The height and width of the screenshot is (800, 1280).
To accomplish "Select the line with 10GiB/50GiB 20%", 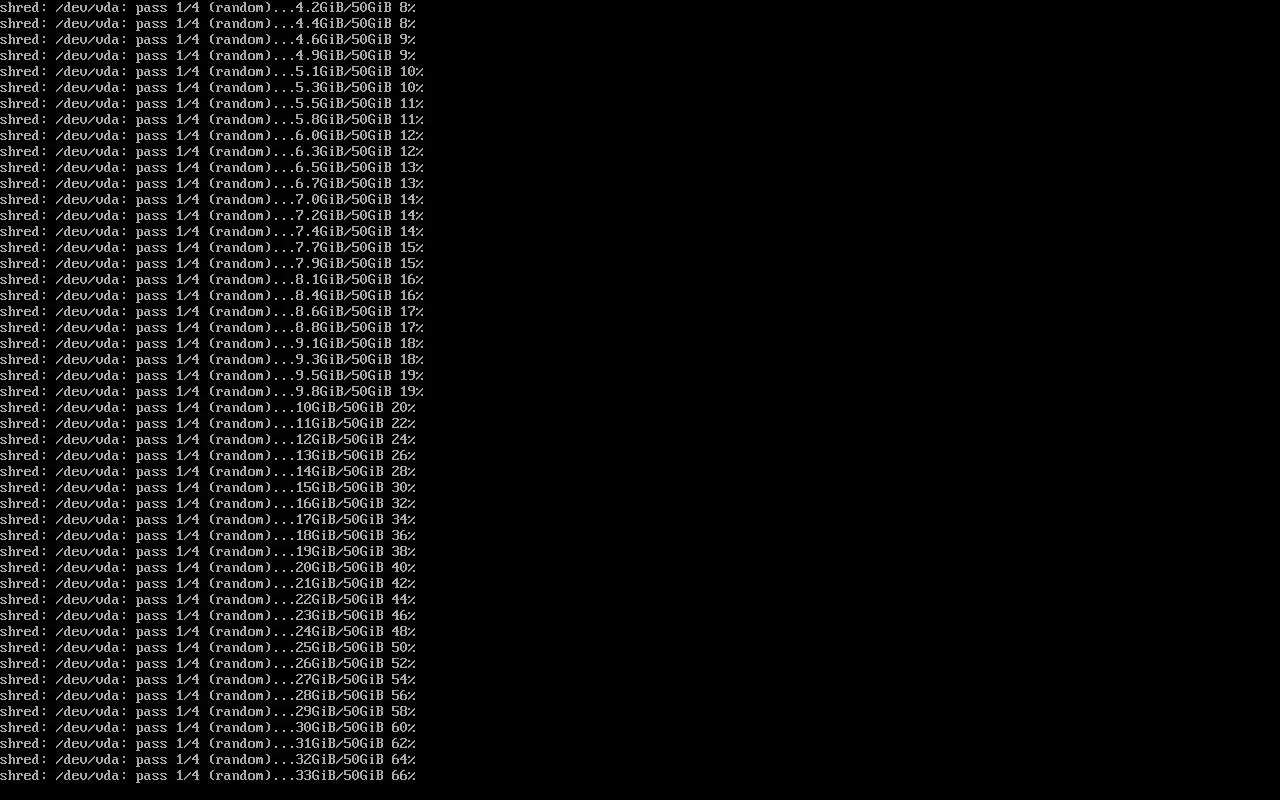I will point(208,408).
